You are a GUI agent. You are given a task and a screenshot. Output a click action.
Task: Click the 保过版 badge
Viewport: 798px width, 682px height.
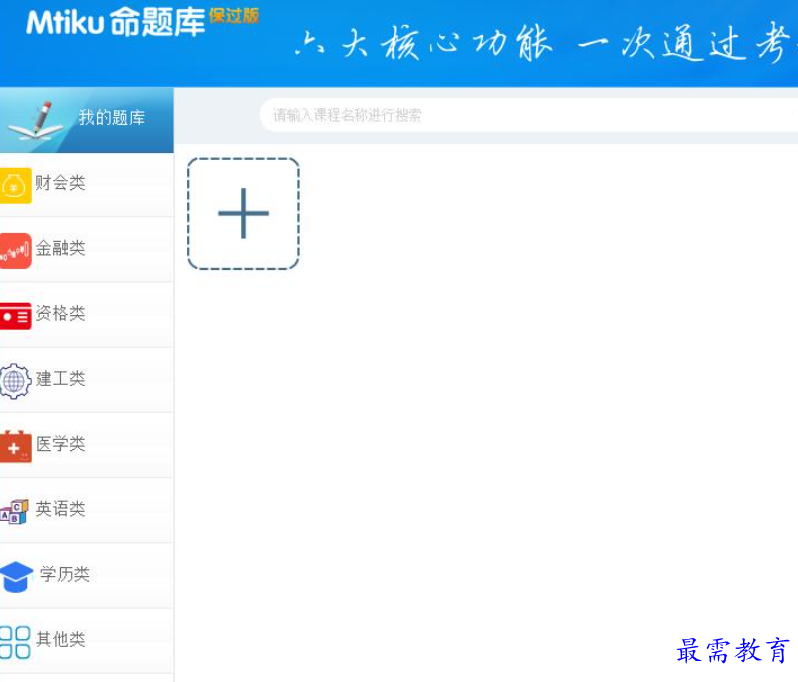pyautogui.click(x=234, y=16)
